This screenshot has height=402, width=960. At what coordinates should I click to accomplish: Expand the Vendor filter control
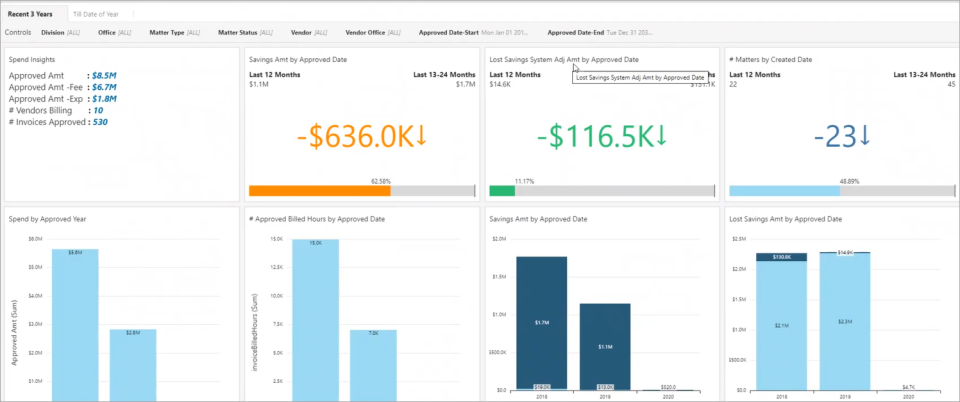310,32
